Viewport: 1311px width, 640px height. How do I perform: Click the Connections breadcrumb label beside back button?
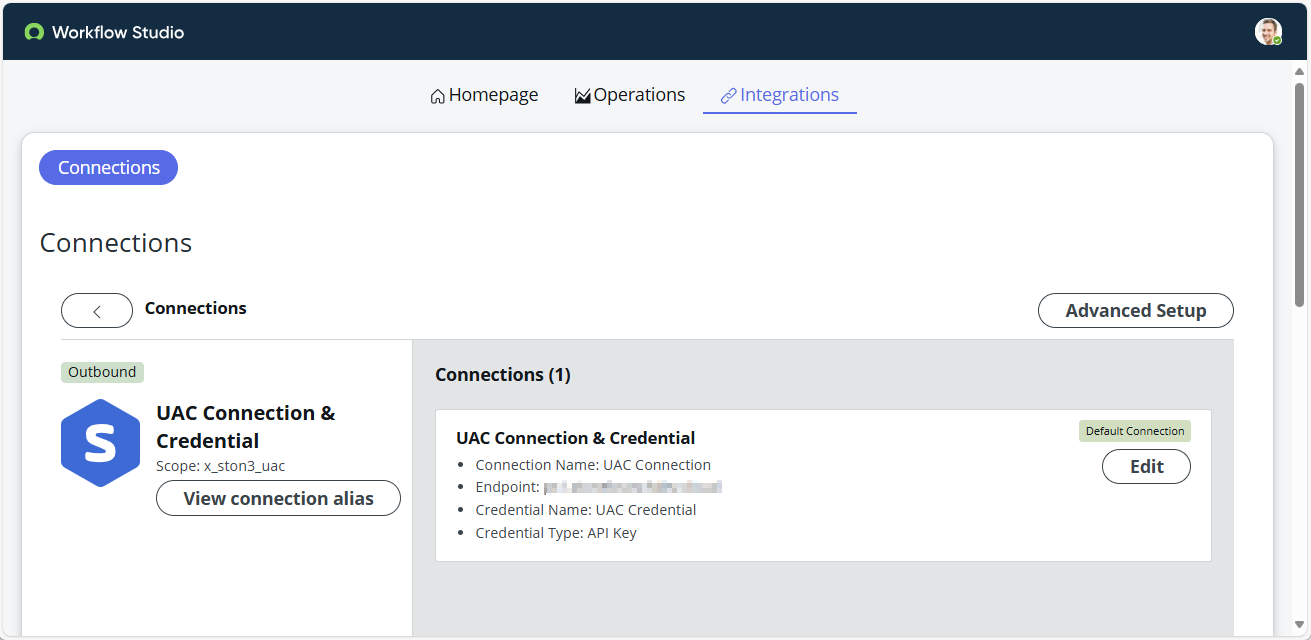pyautogui.click(x=196, y=308)
